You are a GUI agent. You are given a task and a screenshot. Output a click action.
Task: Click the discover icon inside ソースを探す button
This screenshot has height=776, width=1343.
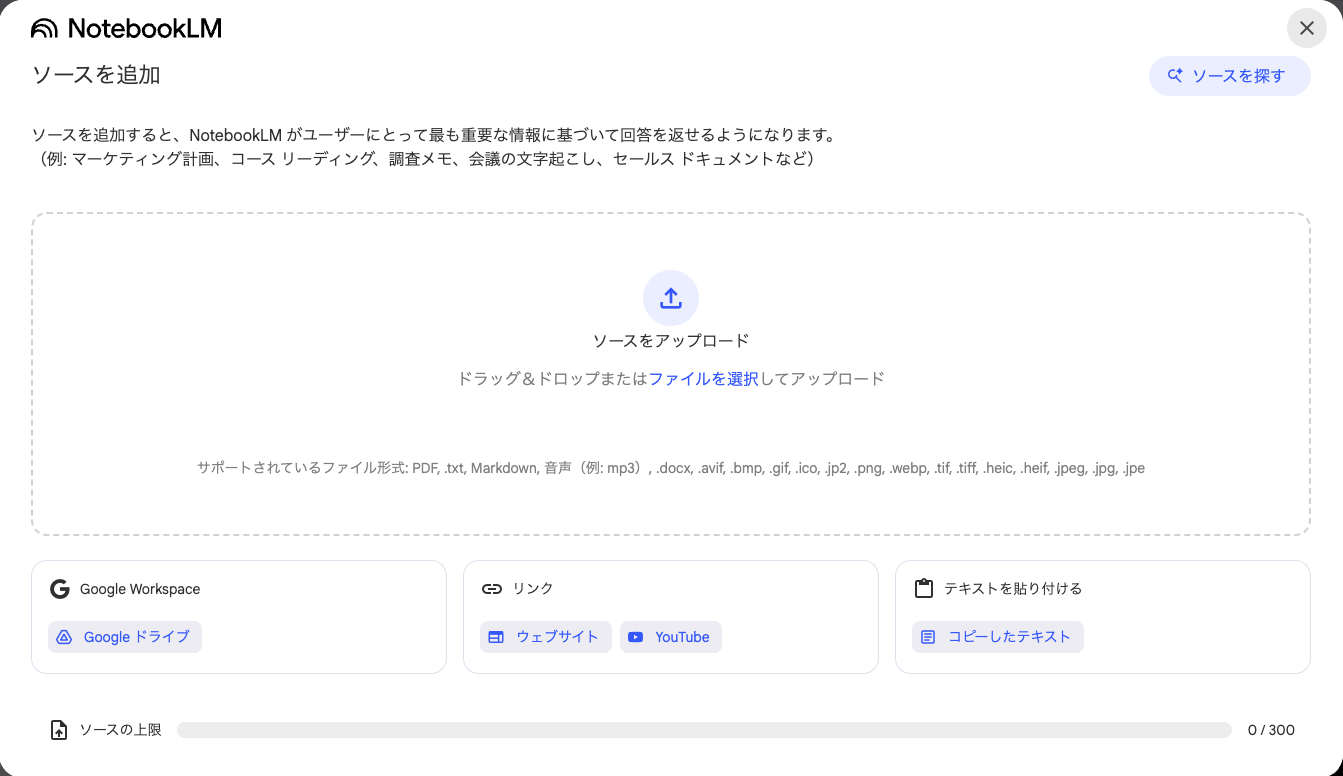(1174, 75)
